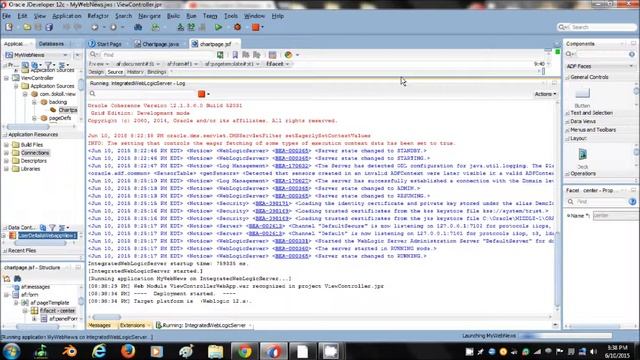
Task: Click the filter icon in Data Controls panel
Action: (52, 227)
